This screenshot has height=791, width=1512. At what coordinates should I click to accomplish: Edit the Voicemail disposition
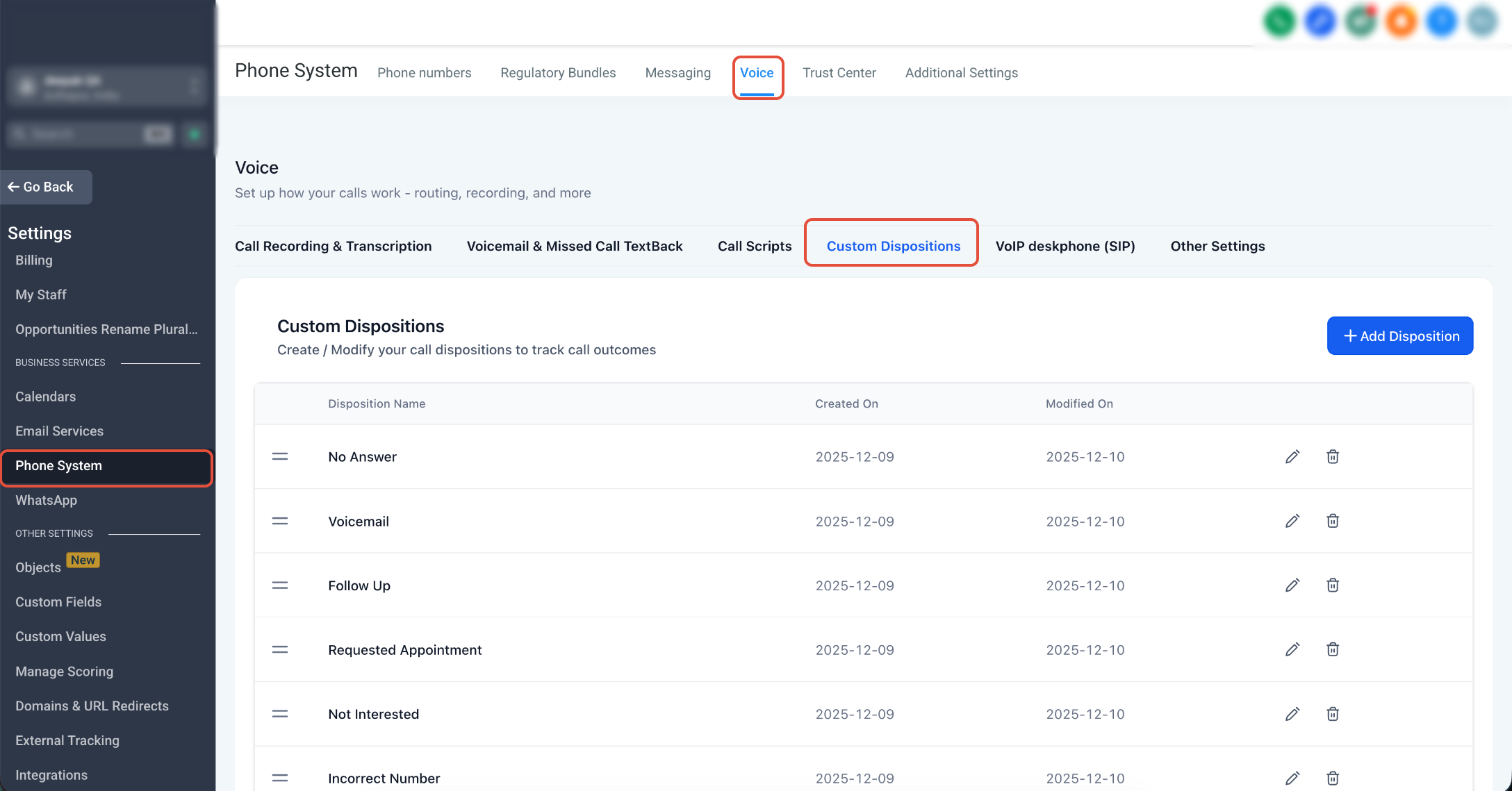1292,521
